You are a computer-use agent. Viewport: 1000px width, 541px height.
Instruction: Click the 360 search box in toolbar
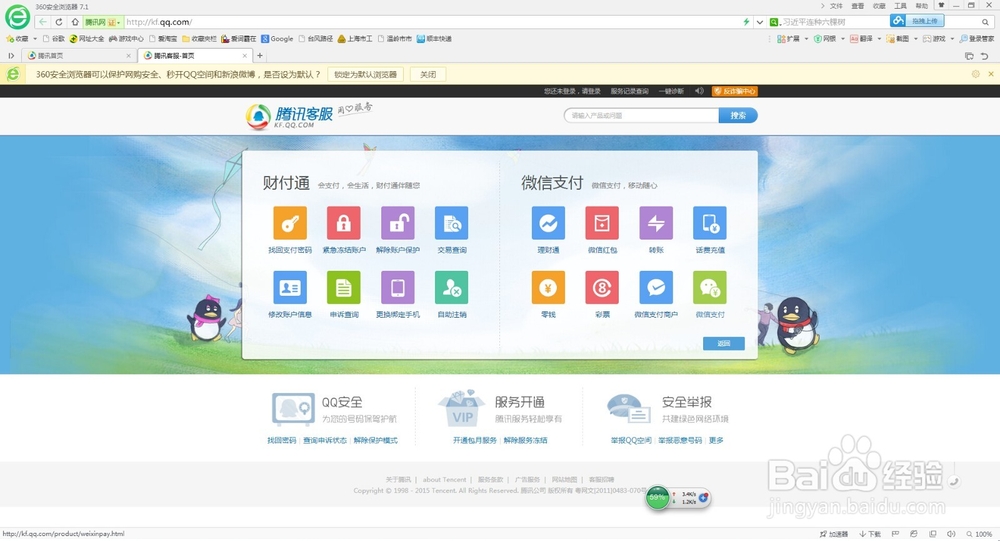click(879, 22)
